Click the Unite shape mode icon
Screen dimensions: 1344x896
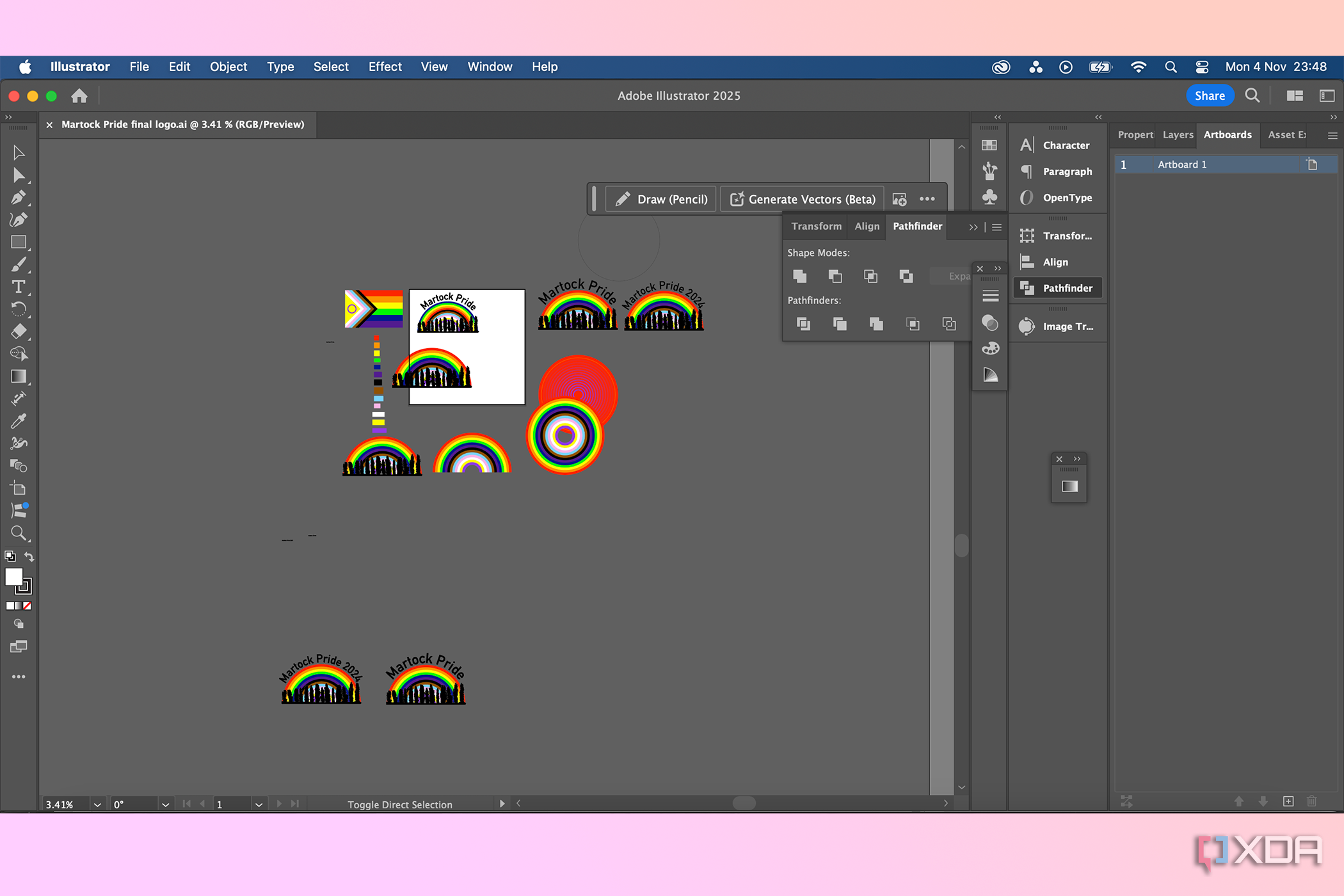point(800,276)
